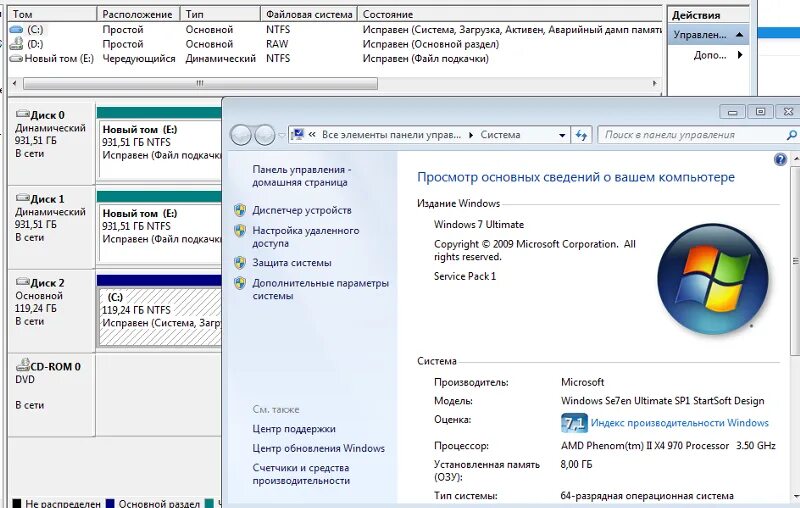Click shield icon next to Защита системы
The width and height of the screenshot is (800, 508).
click(x=240, y=263)
